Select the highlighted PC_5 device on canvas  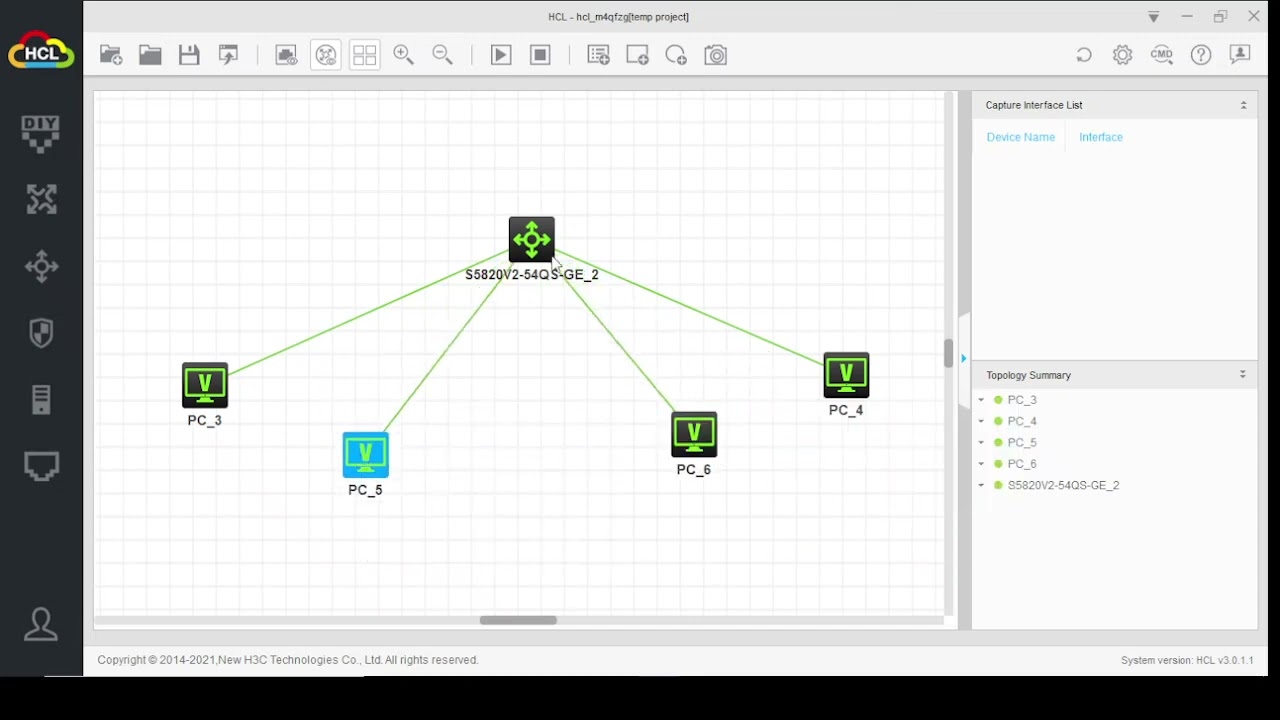pos(365,455)
